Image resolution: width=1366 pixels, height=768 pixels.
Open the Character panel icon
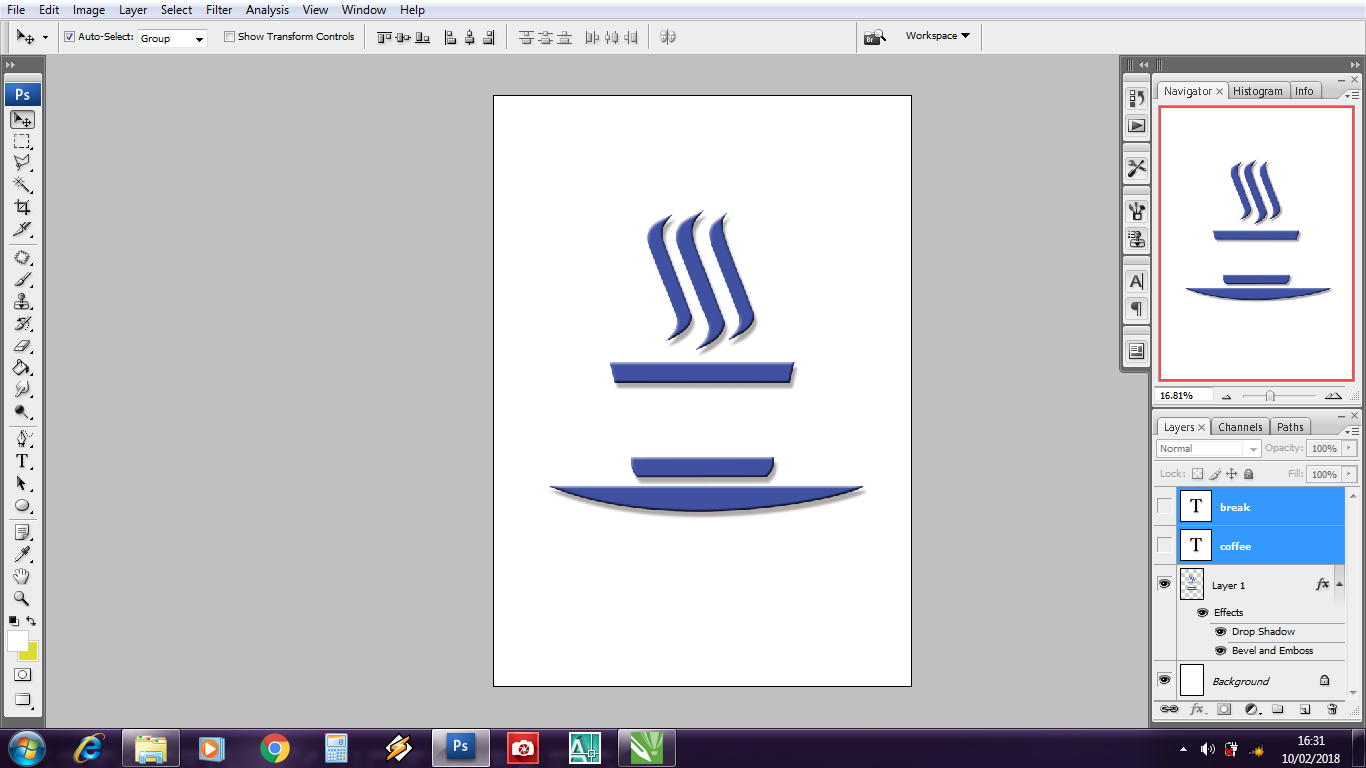(x=1137, y=282)
